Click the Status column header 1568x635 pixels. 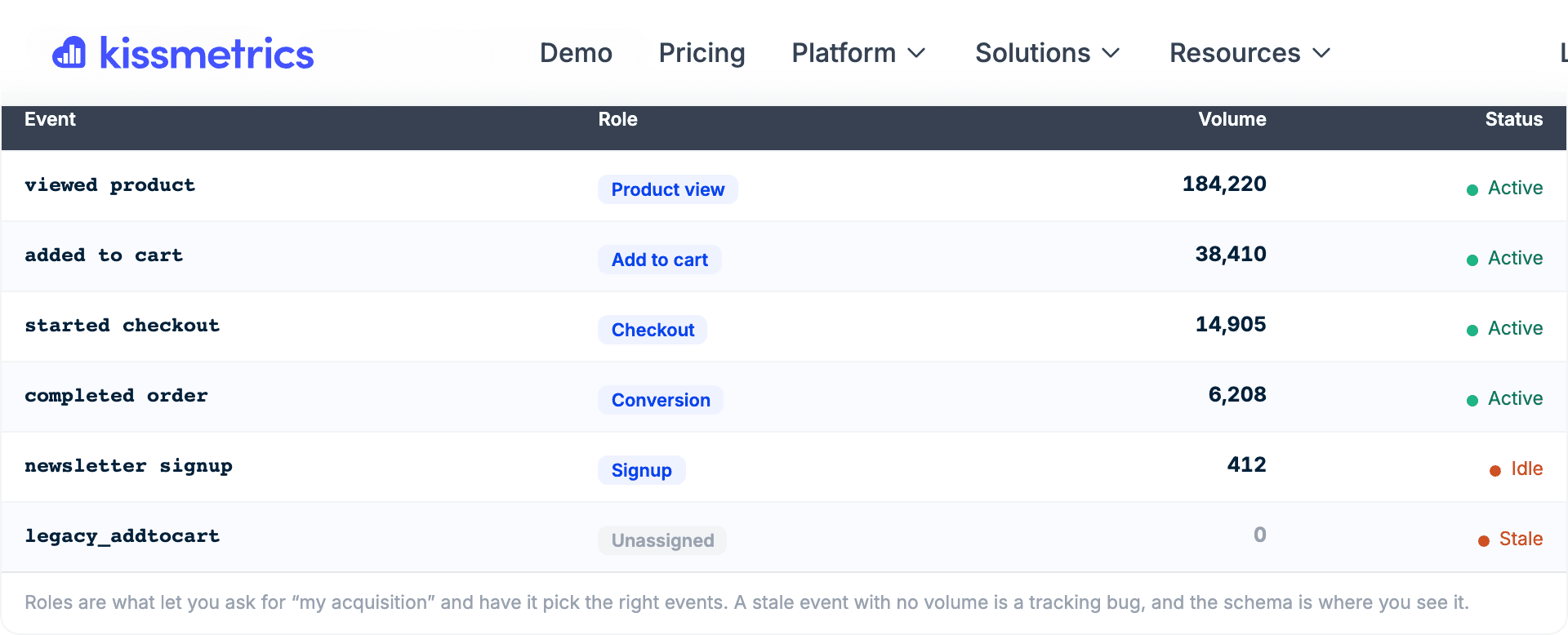(1513, 119)
